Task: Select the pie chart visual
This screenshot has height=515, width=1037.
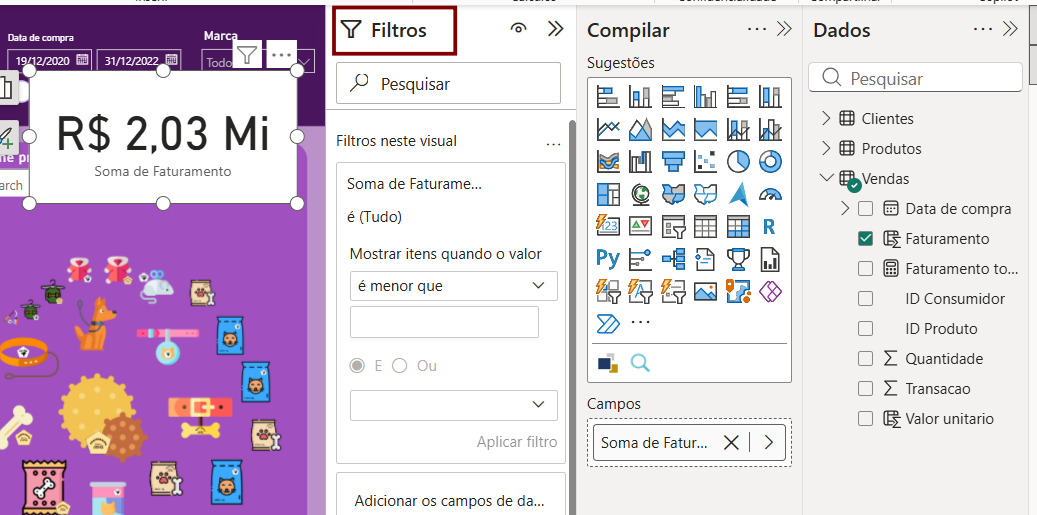Action: click(737, 161)
